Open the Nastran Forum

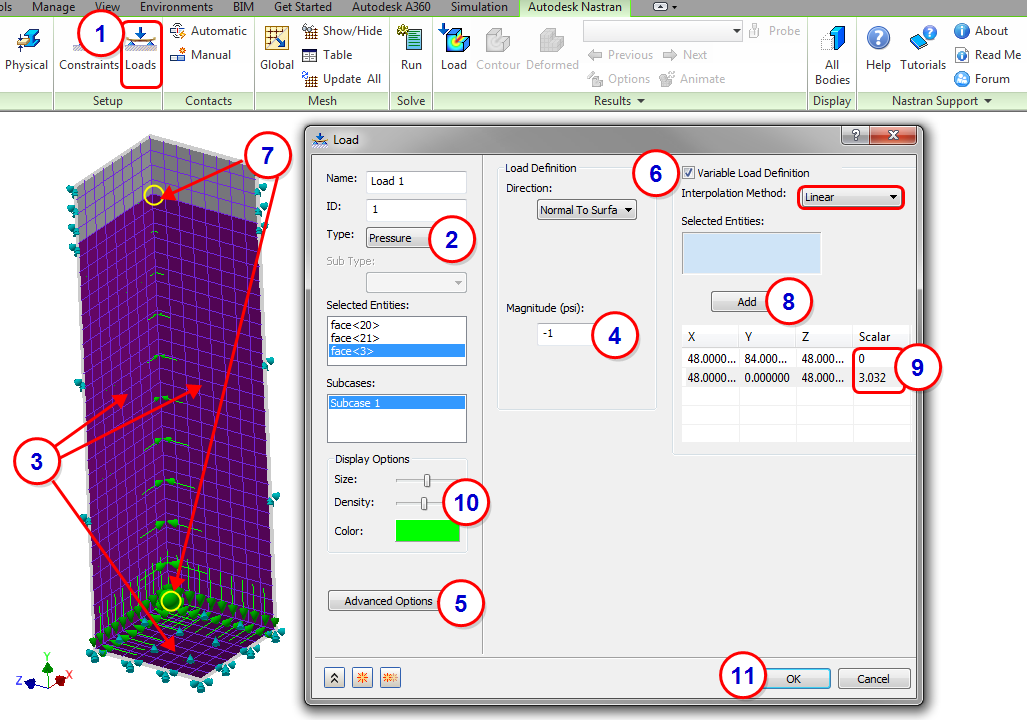982,79
